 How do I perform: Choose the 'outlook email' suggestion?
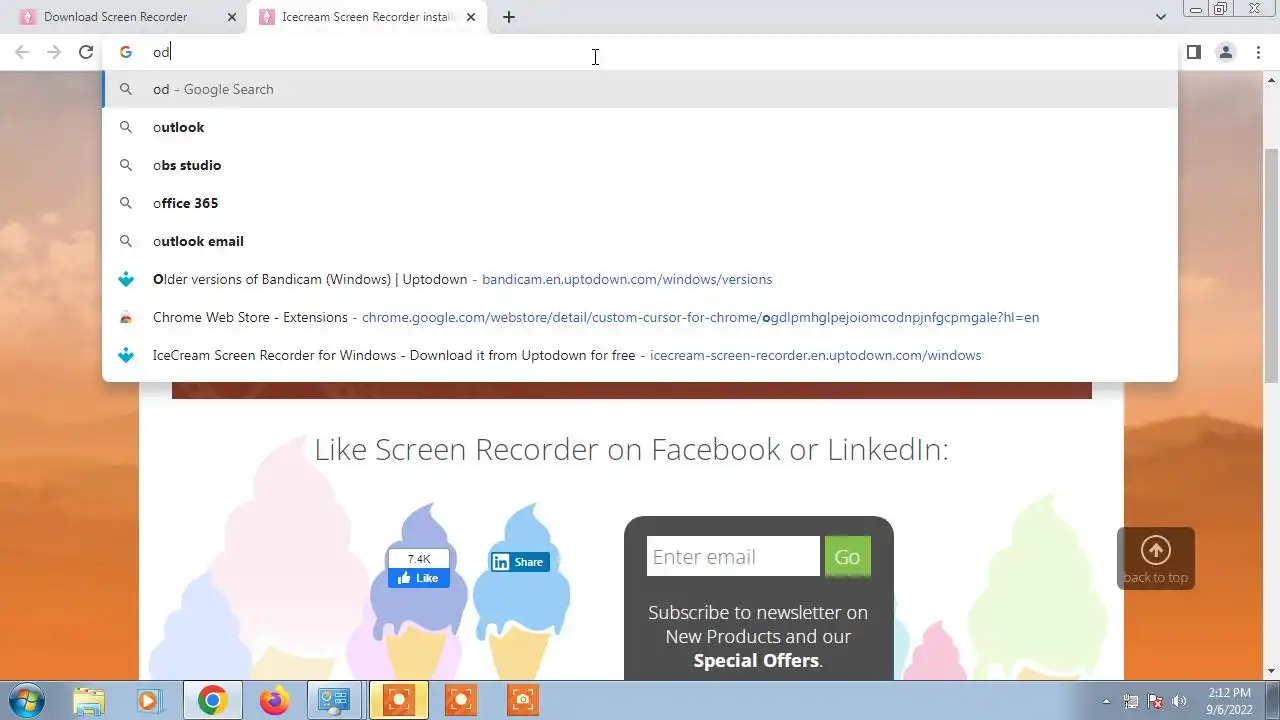(x=640, y=241)
